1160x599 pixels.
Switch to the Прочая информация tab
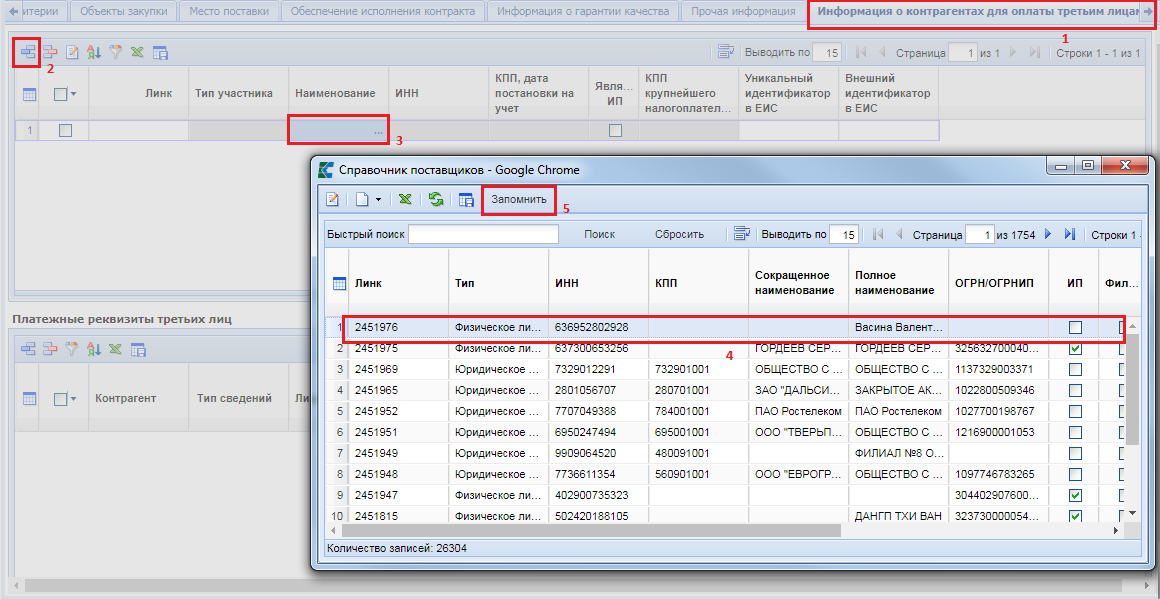click(x=742, y=11)
